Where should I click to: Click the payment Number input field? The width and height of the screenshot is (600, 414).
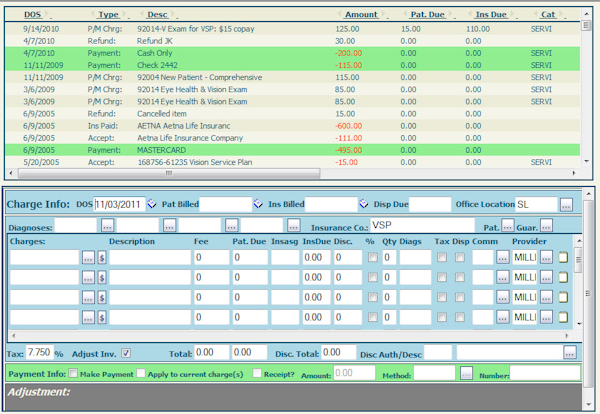click(545, 373)
